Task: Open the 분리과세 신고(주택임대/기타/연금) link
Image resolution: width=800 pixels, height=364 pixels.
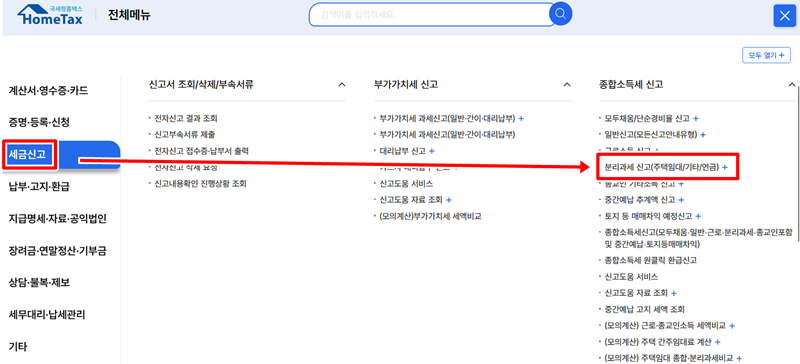Action: point(661,167)
